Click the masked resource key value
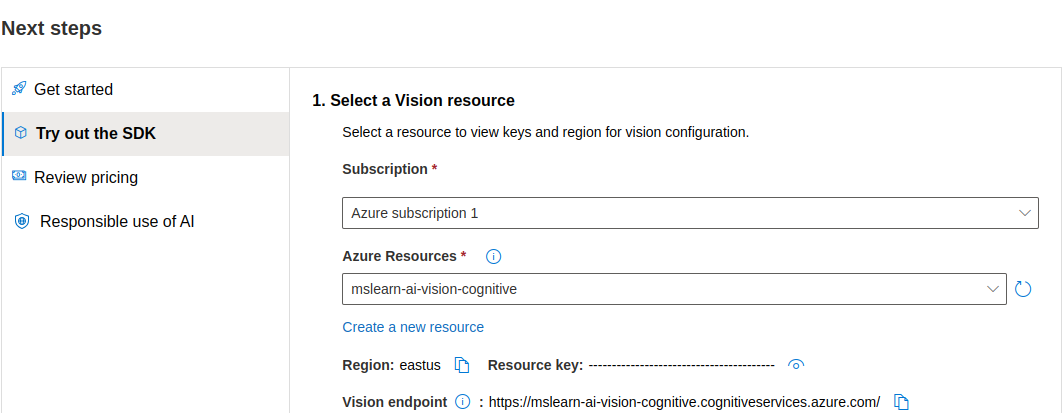 click(x=681, y=365)
